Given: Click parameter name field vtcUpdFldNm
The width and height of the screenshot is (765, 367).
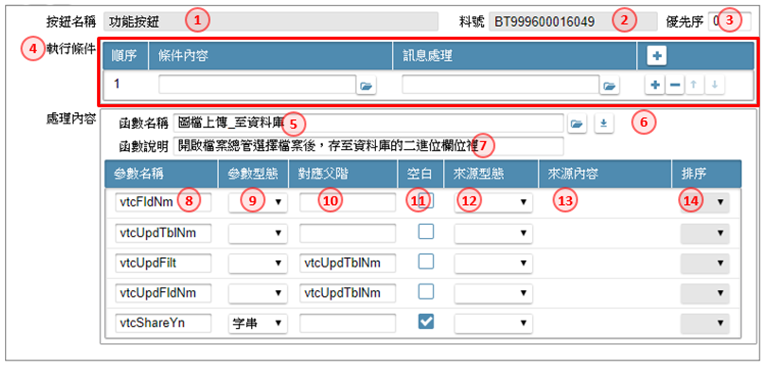Looking at the screenshot, I should [x=163, y=293].
